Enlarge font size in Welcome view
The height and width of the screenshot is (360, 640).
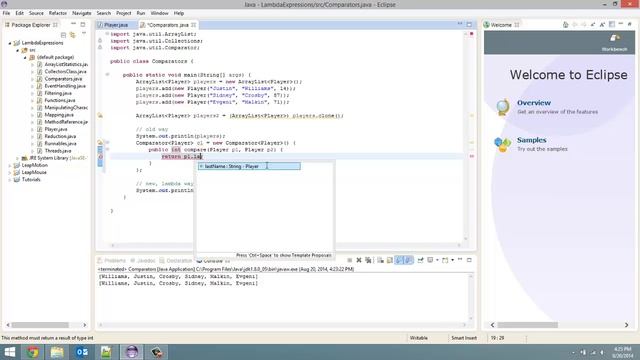[602, 25]
